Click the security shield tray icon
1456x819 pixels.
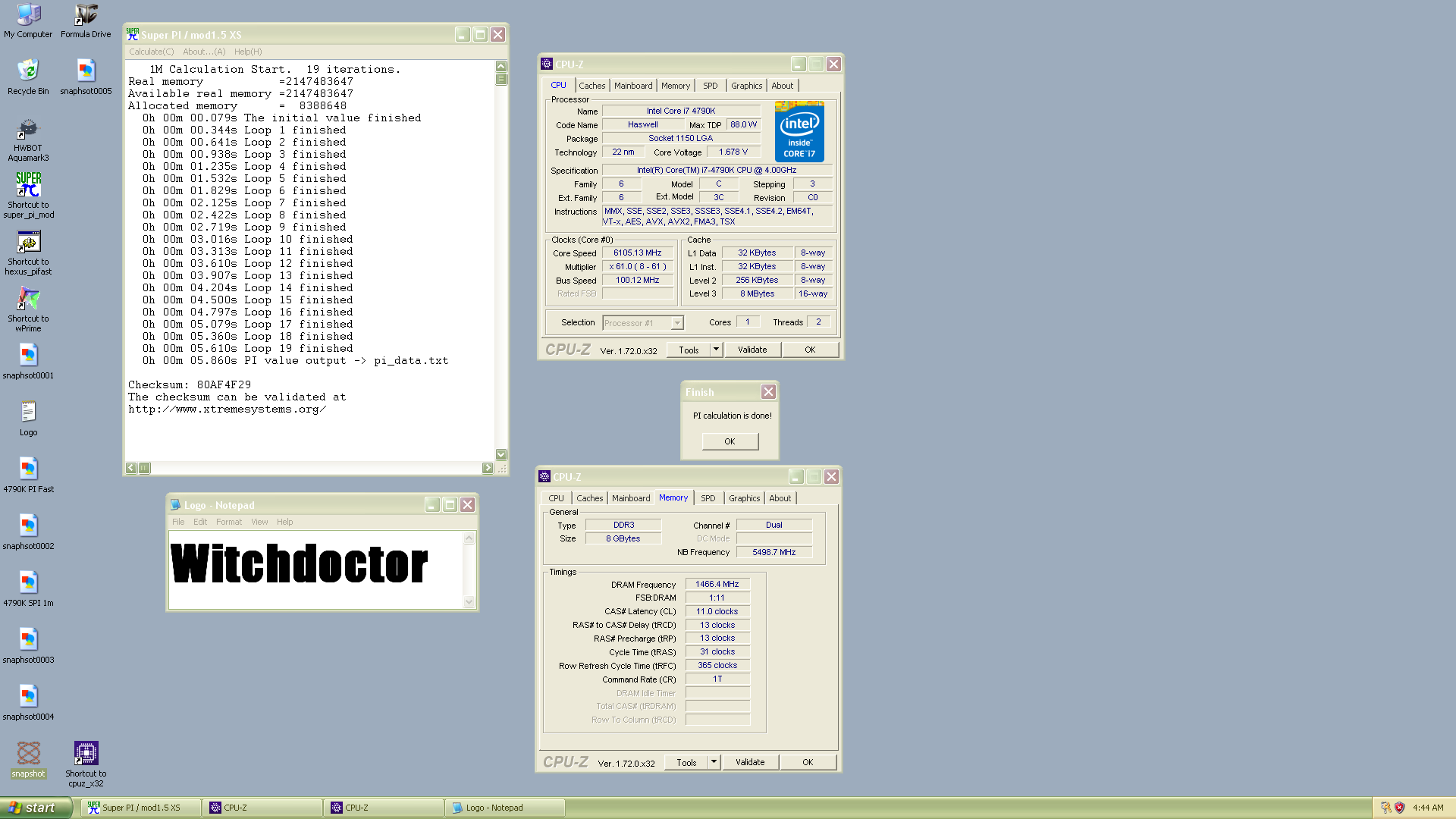[x=1400, y=808]
